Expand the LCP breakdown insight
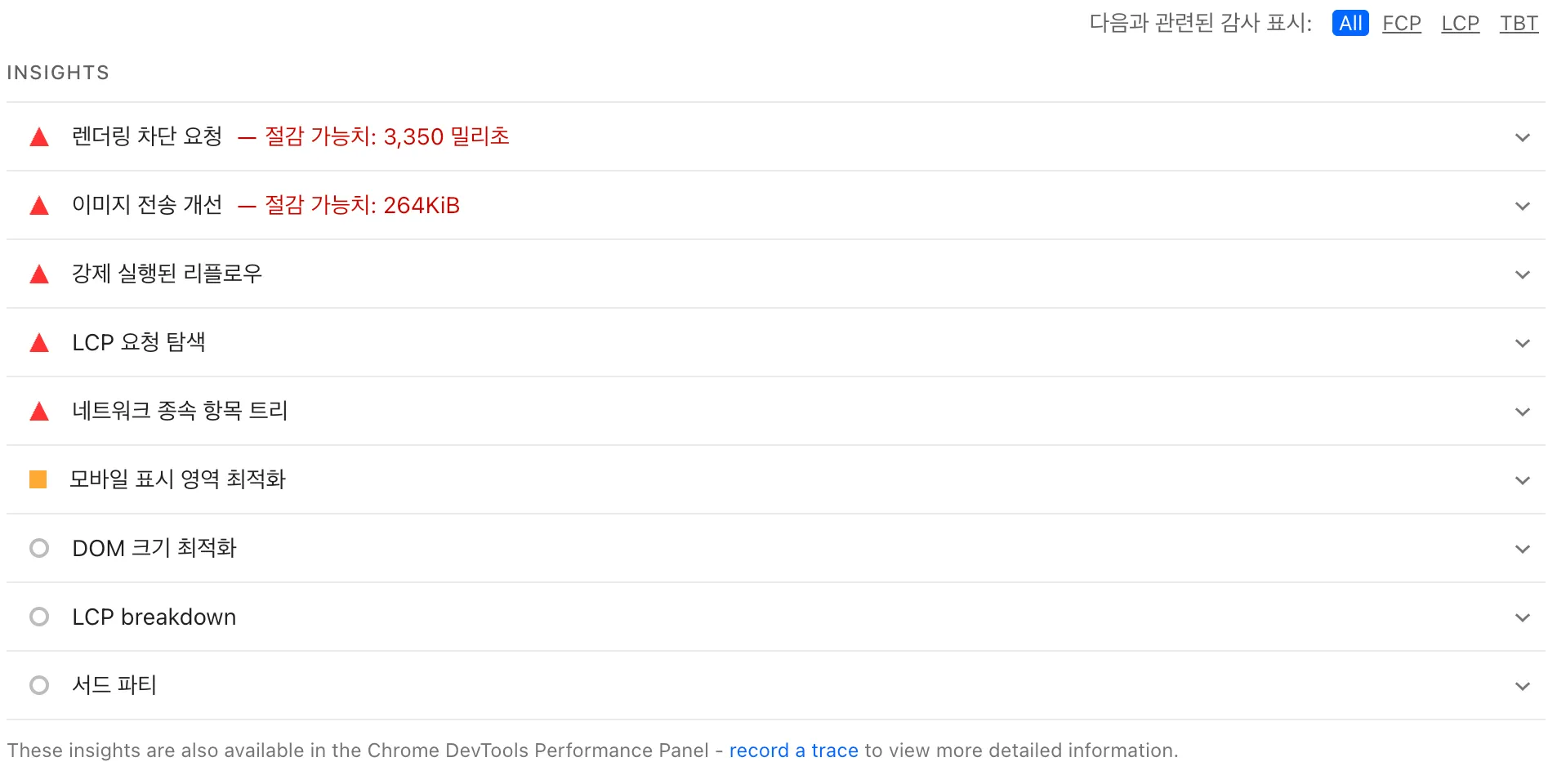The width and height of the screenshot is (1557, 784). pos(1521,617)
